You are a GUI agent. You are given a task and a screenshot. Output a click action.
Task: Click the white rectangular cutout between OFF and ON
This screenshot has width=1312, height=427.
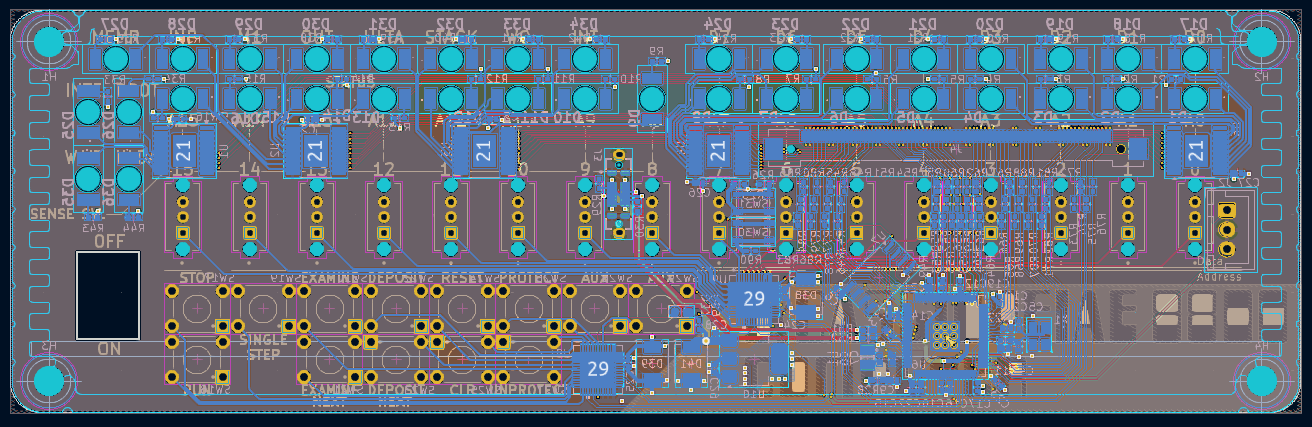tap(108, 295)
